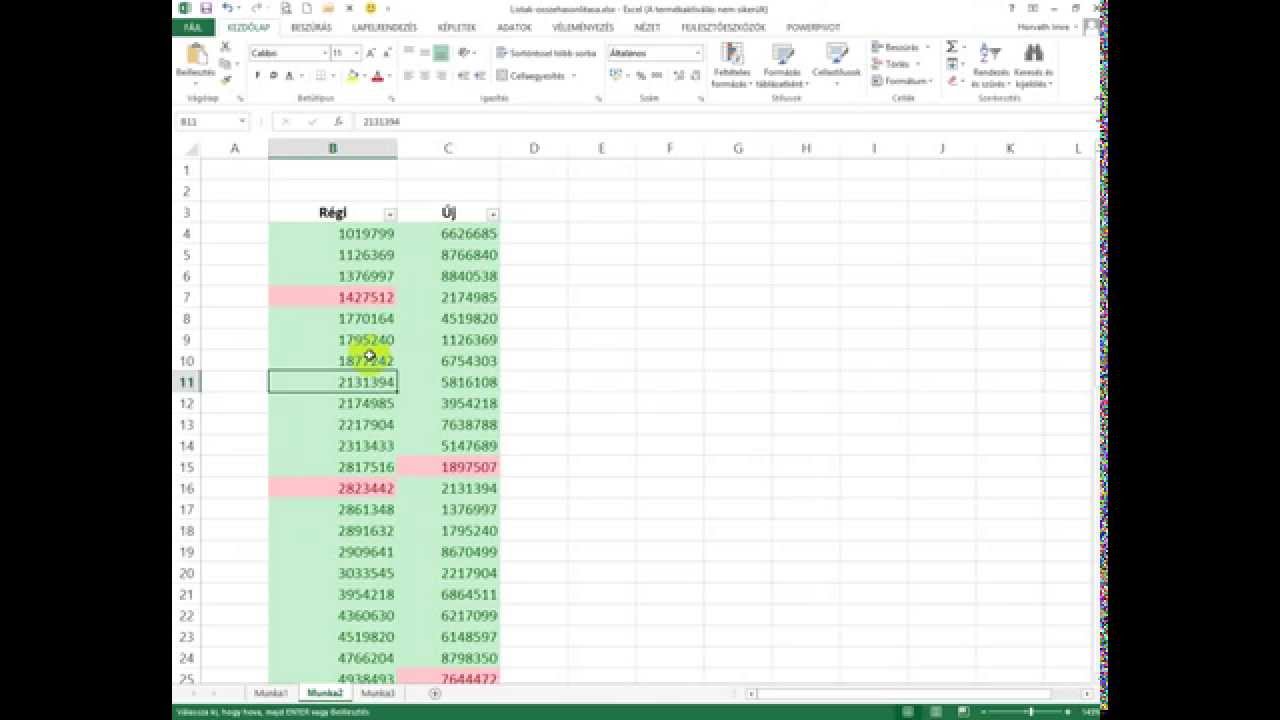This screenshot has height=720, width=1280.
Task: Click the Format (Formátum) cells button
Action: coord(901,81)
